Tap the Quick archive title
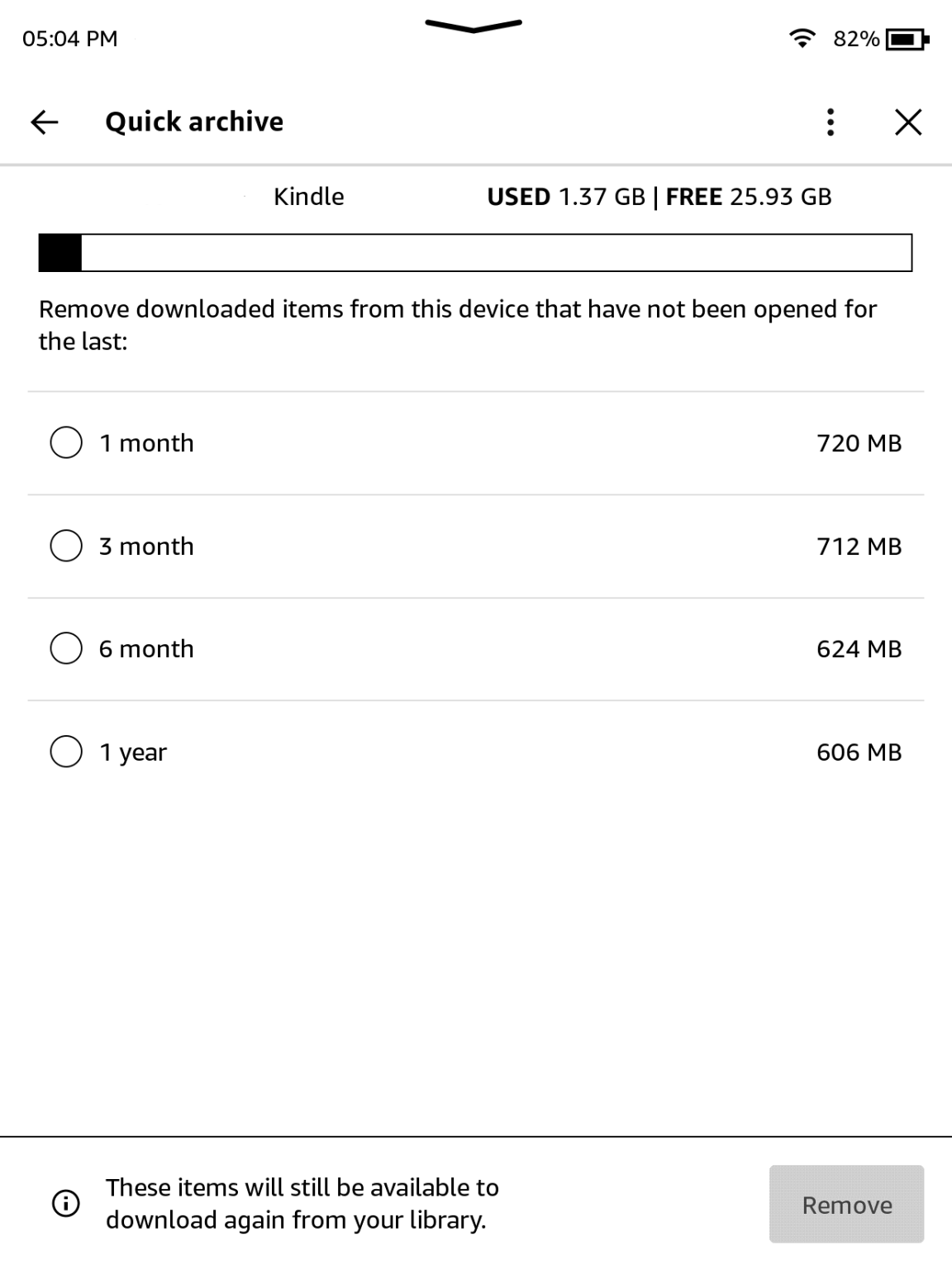Screen dimensions: 952x1270 click(x=194, y=122)
